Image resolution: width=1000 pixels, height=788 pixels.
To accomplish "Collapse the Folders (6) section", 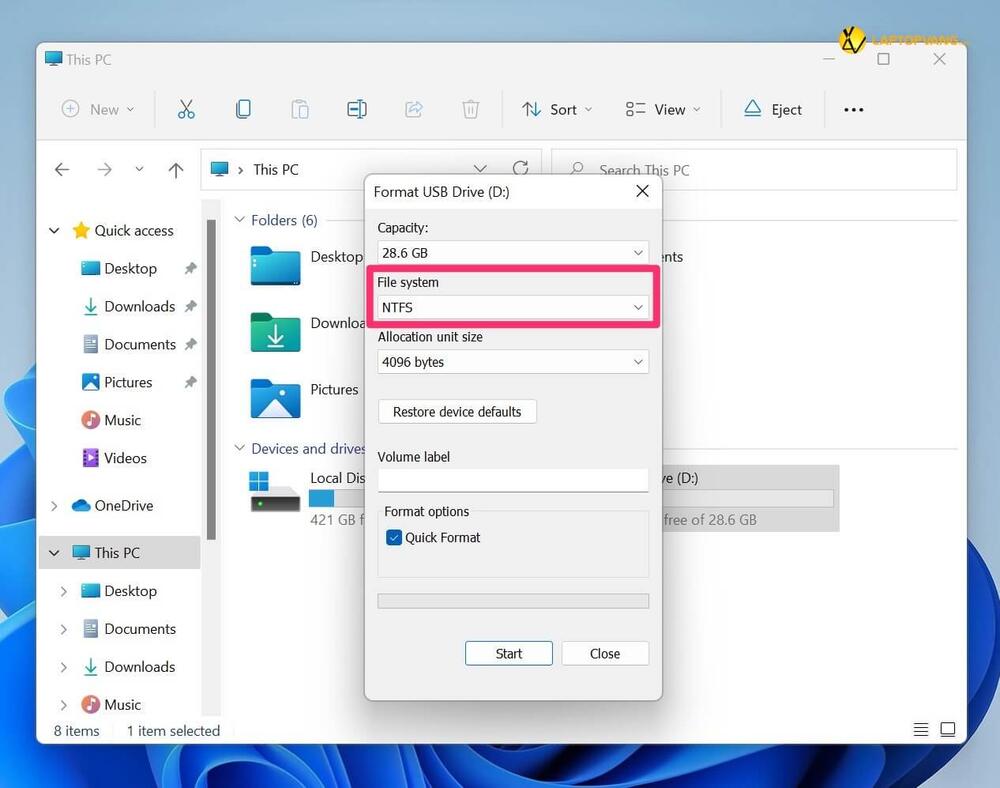I will pos(239,219).
